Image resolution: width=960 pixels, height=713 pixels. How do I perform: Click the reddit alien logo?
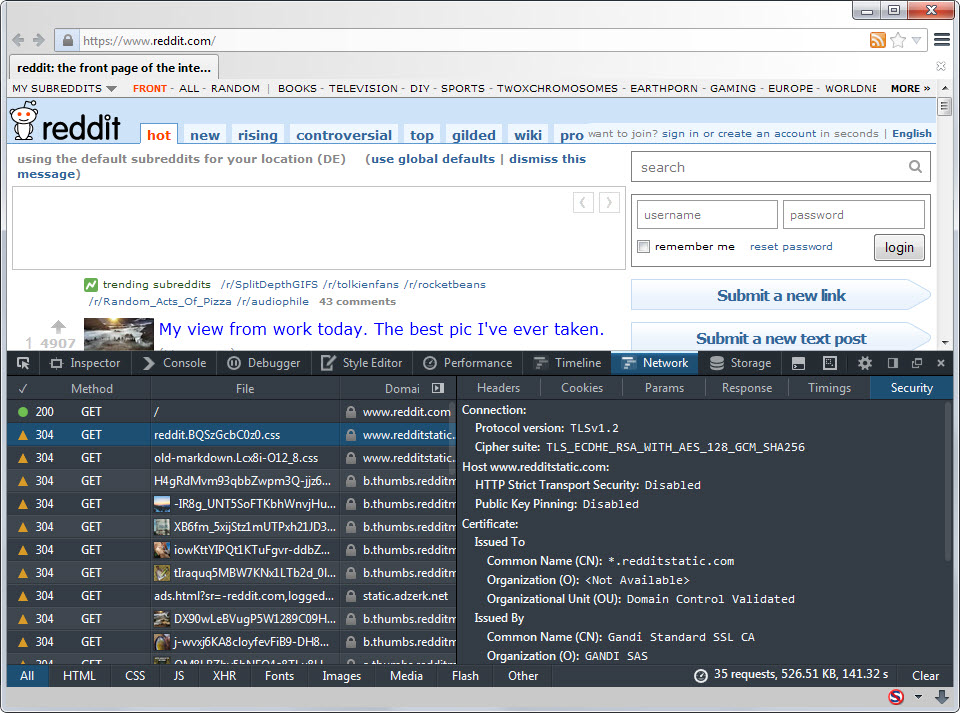coord(25,121)
